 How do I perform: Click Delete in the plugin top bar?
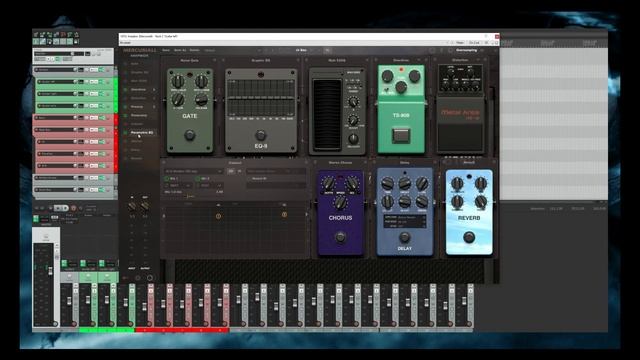click(x=195, y=50)
